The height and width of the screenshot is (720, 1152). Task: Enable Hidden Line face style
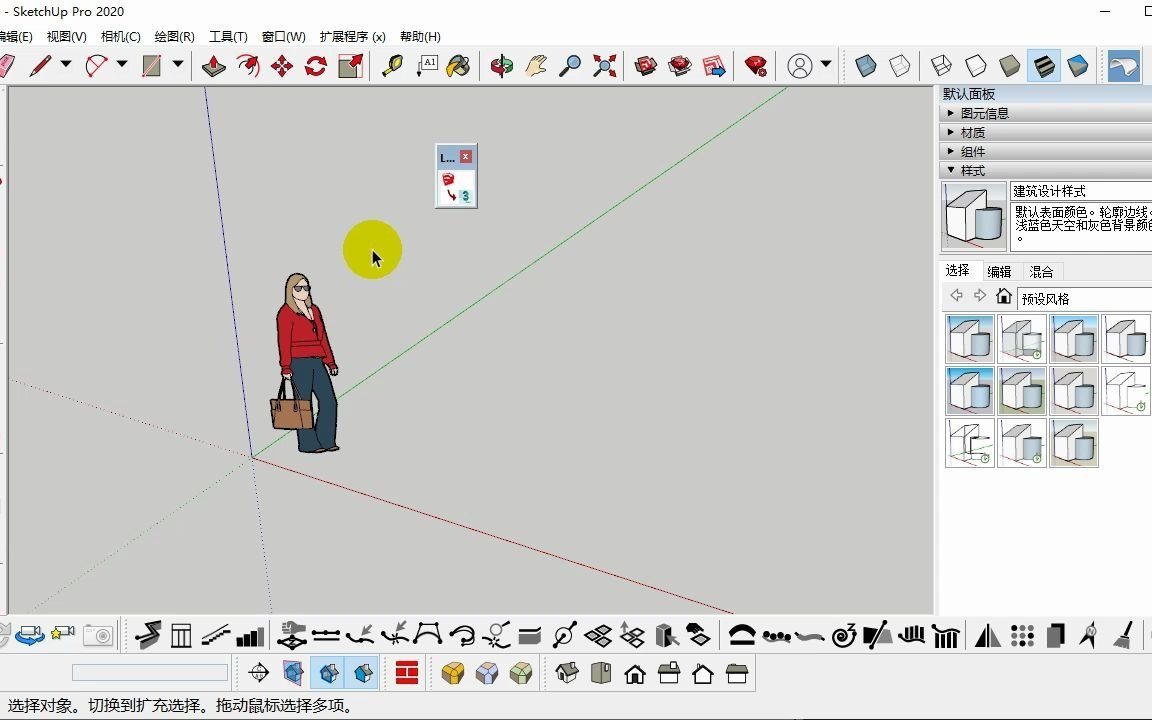[x=975, y=66]
